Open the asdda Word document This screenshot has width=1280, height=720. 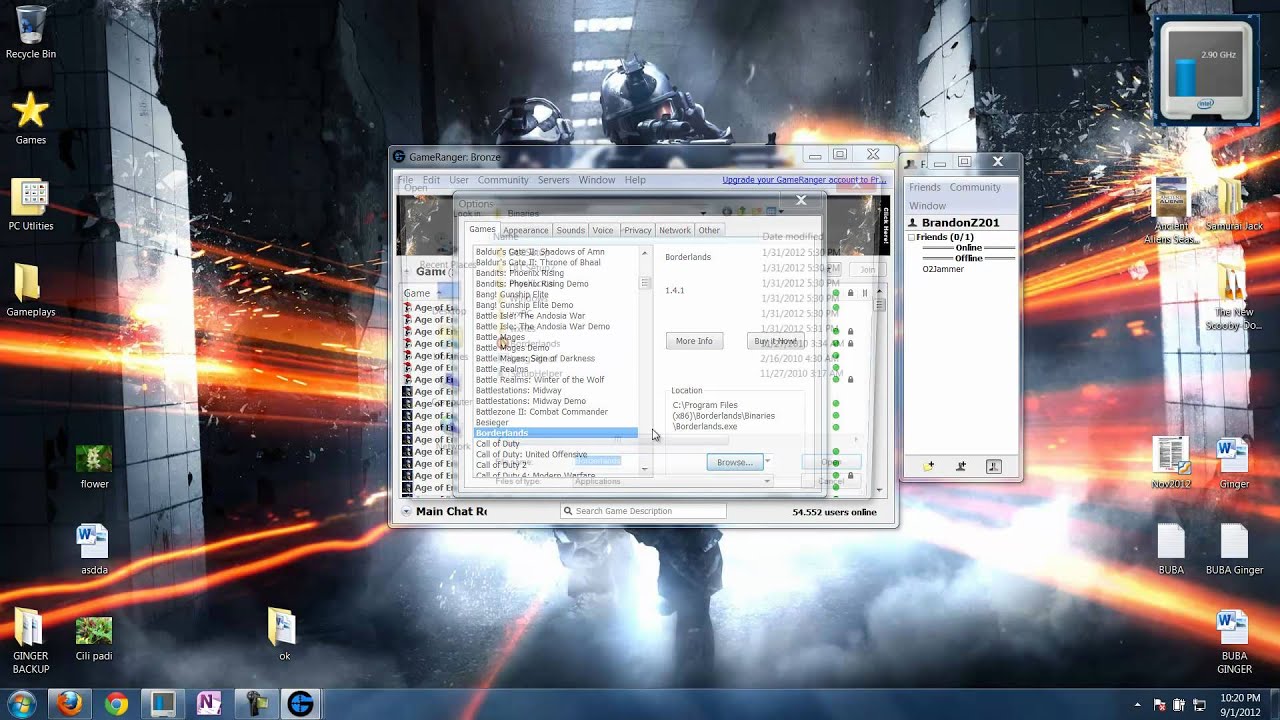(94, 550)
